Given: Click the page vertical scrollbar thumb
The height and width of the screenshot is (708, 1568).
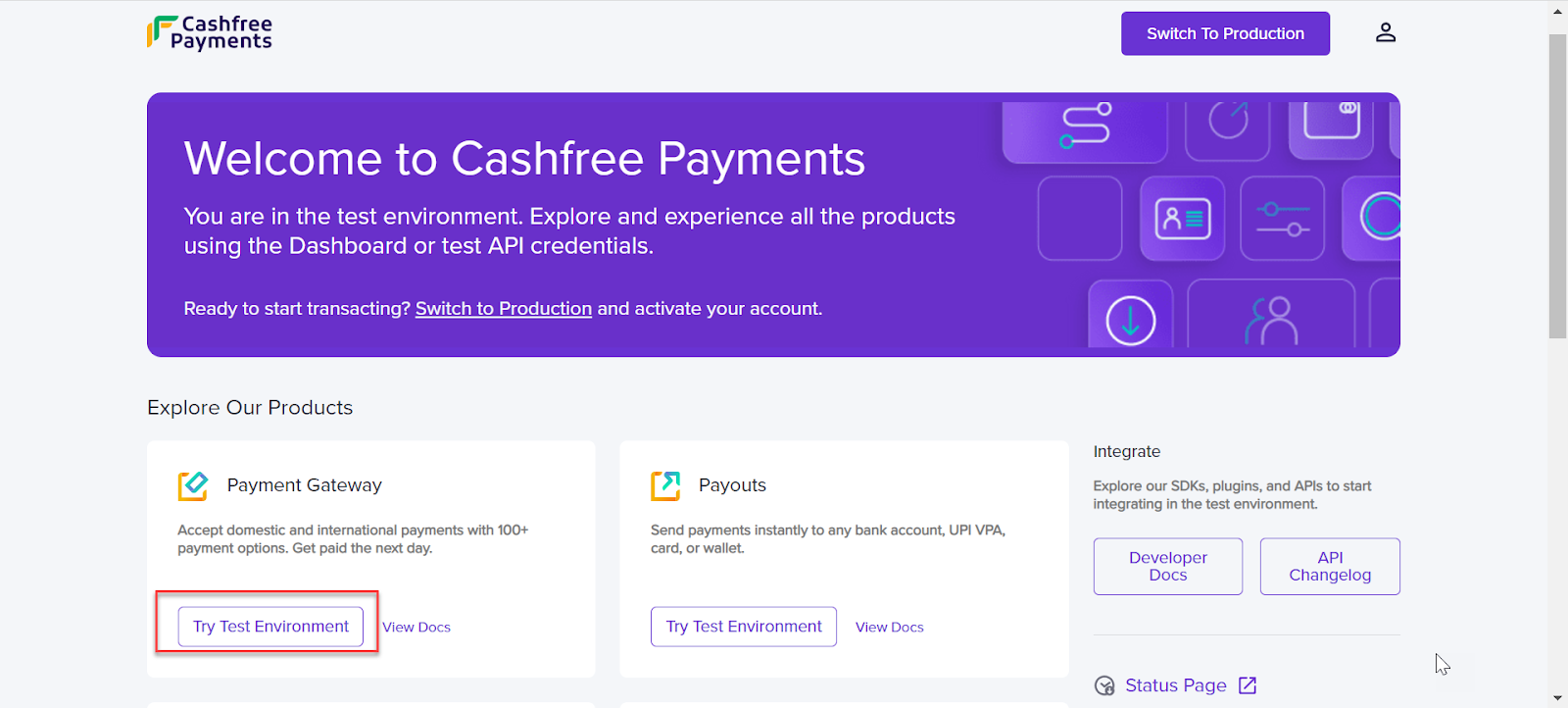Looking at the screenshot, I should coord(1557,186).
